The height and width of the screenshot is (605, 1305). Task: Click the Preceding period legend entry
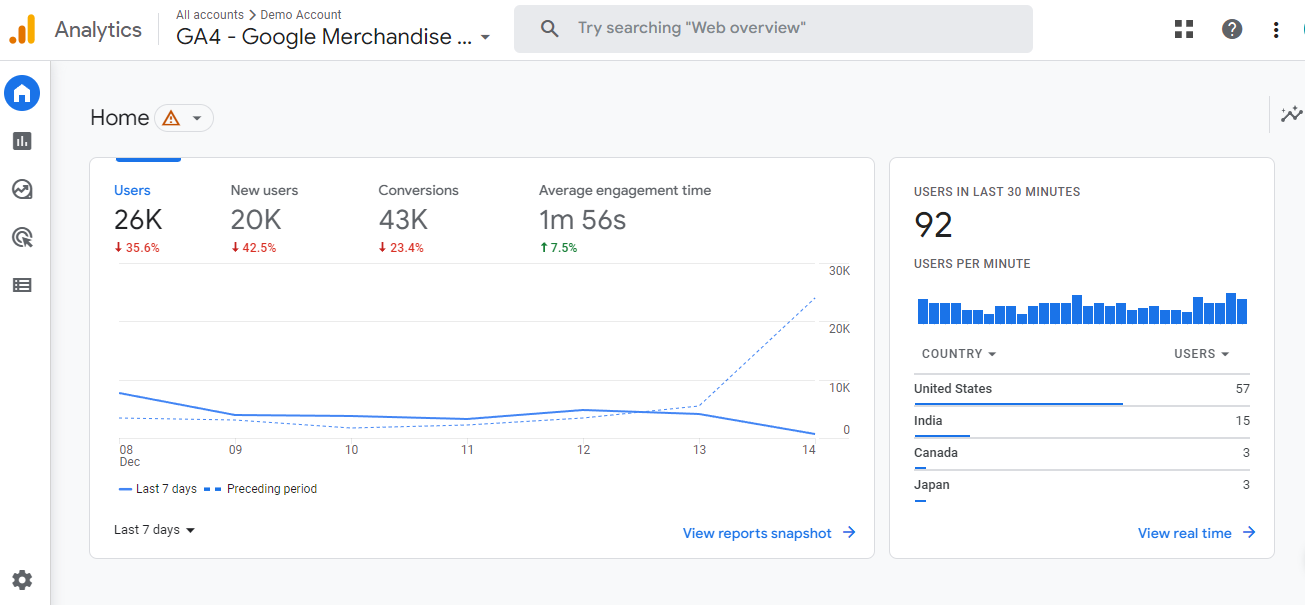261,489
